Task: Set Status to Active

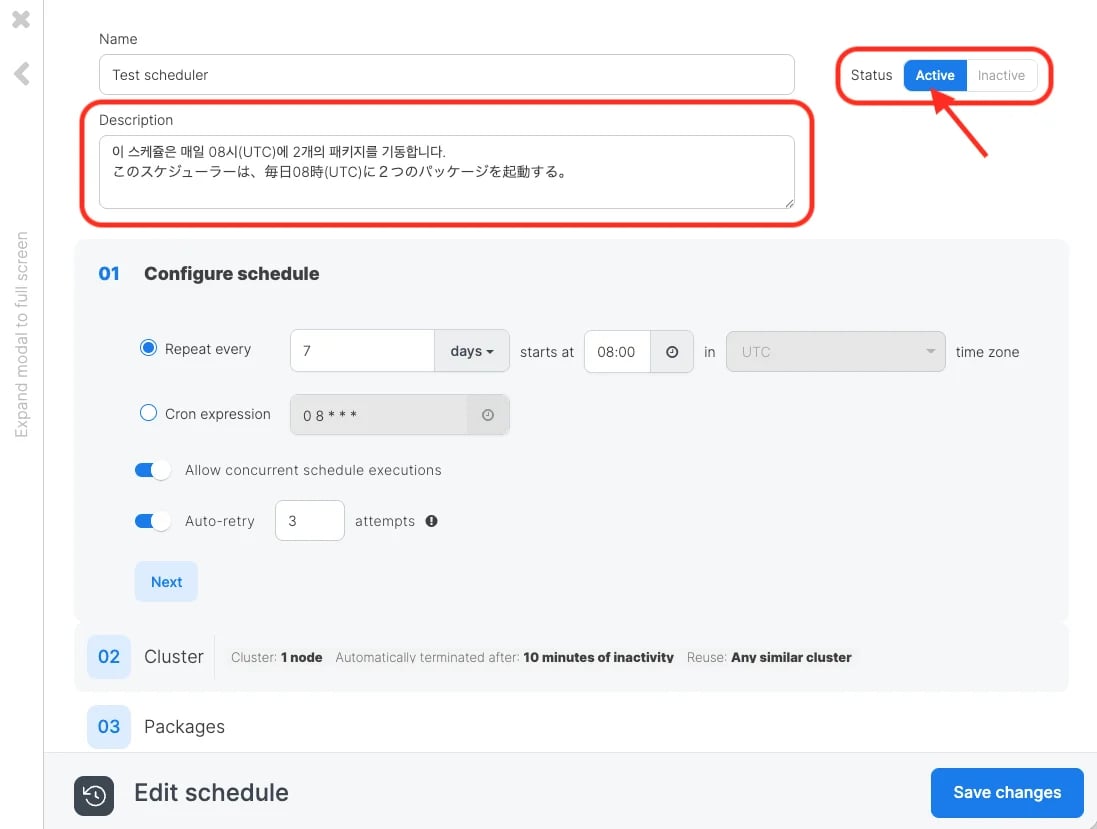Action: pos(935,76)
